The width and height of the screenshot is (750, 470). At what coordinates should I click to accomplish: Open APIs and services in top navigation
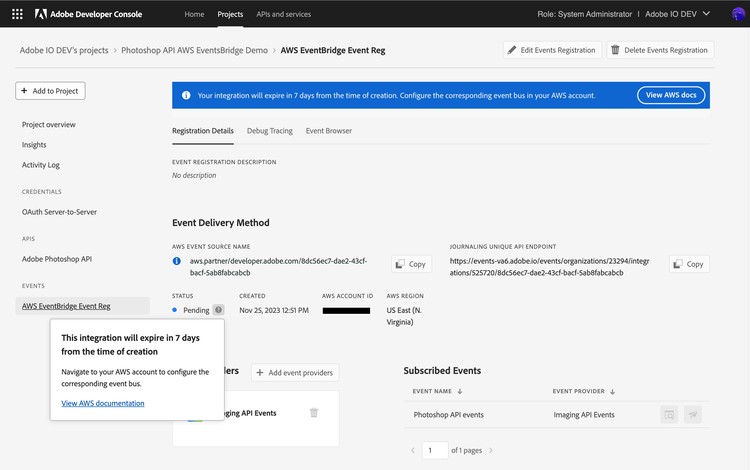tap(283, 14)
